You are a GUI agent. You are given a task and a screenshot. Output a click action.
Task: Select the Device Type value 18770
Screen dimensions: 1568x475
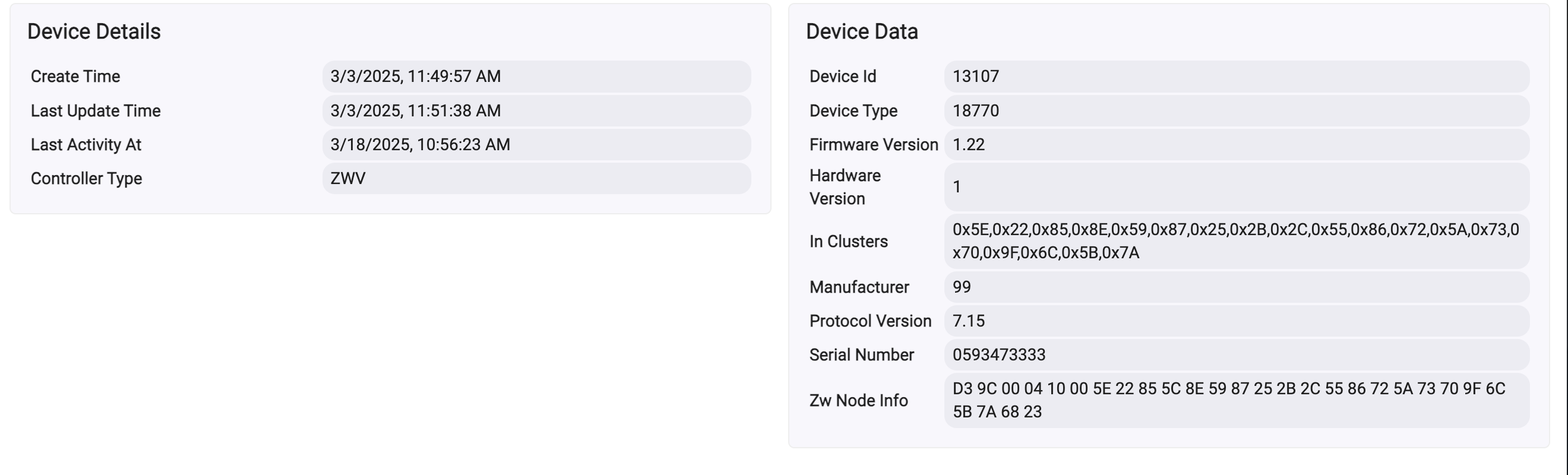(x=1237, y=110)
